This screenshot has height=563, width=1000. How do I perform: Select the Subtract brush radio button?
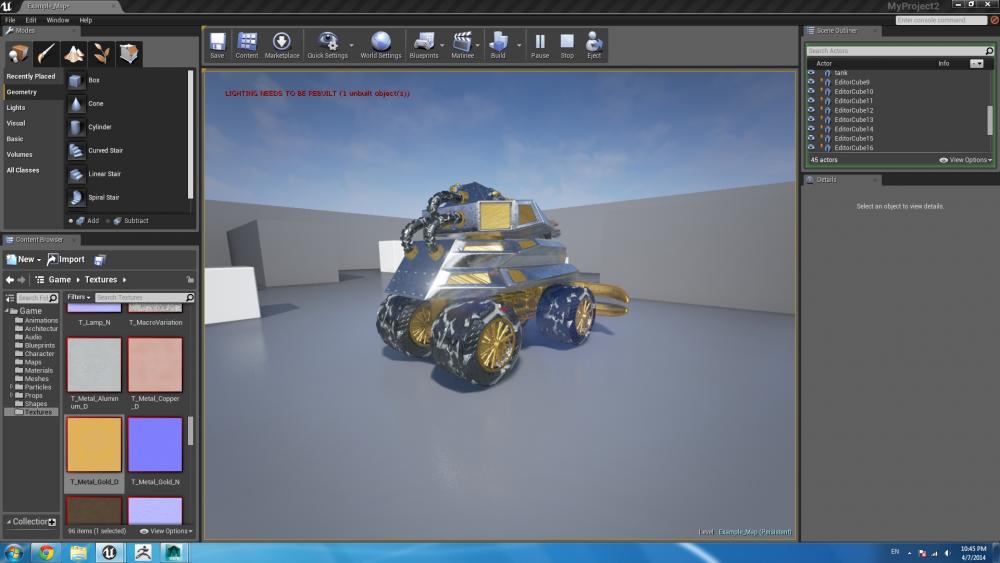coord(108,221)
